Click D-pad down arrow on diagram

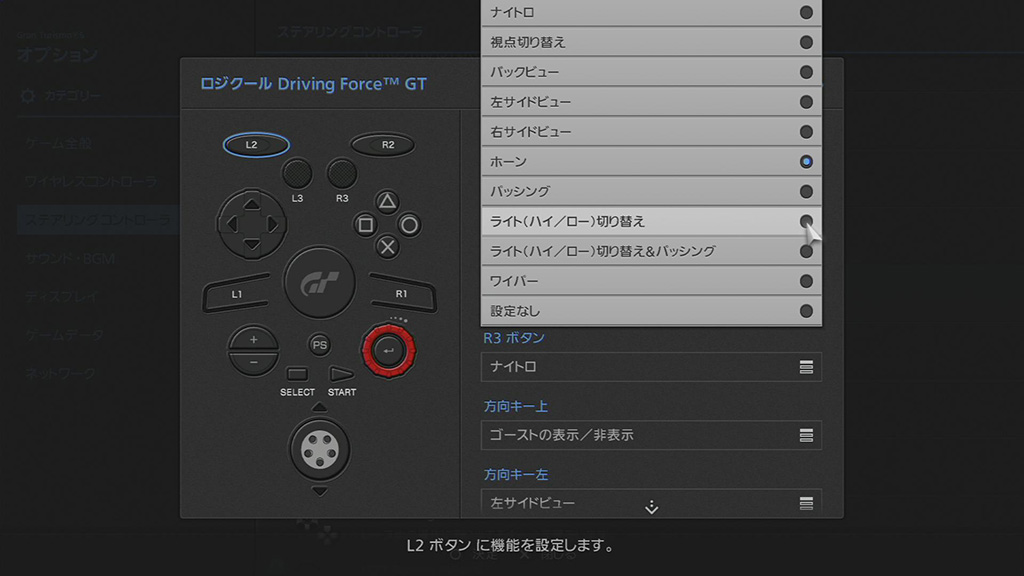point(251,245)
